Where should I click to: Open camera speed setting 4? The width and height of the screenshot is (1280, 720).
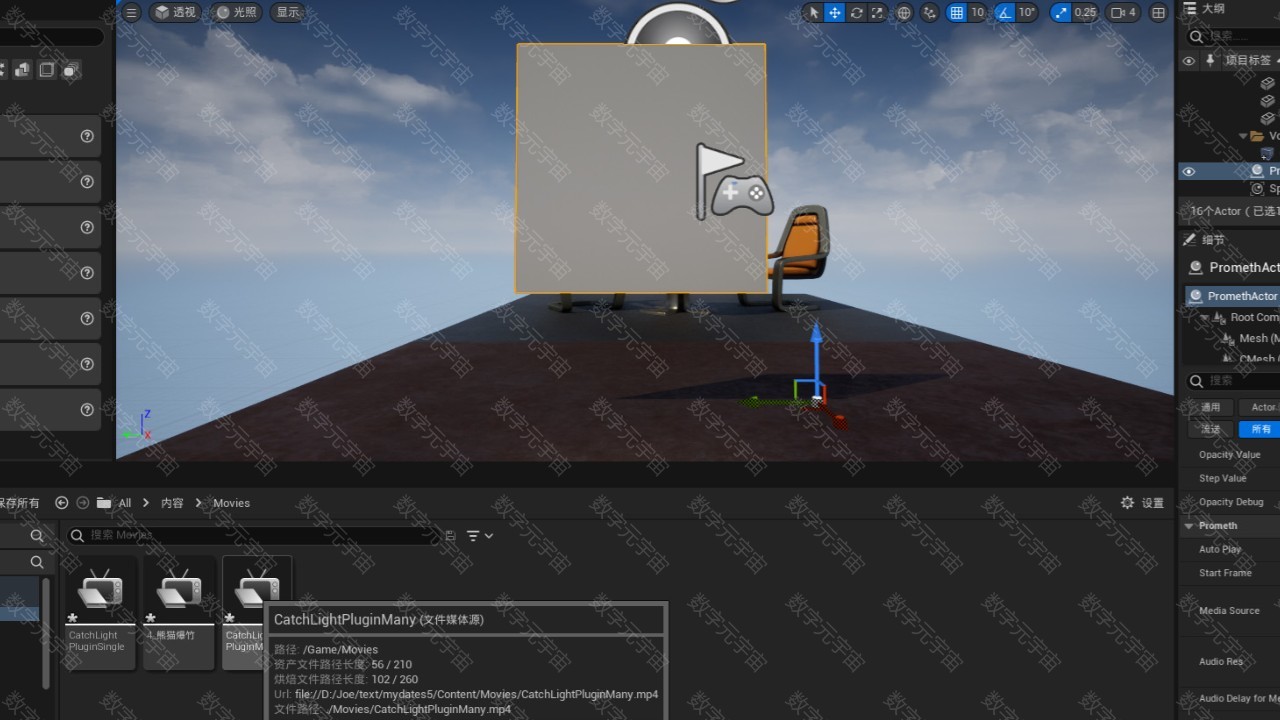(x=1124, y=12)
